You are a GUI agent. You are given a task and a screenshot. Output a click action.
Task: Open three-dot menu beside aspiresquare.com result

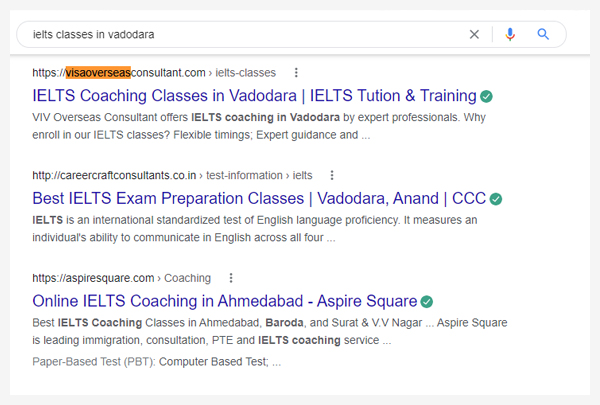(x=231, y=278)
